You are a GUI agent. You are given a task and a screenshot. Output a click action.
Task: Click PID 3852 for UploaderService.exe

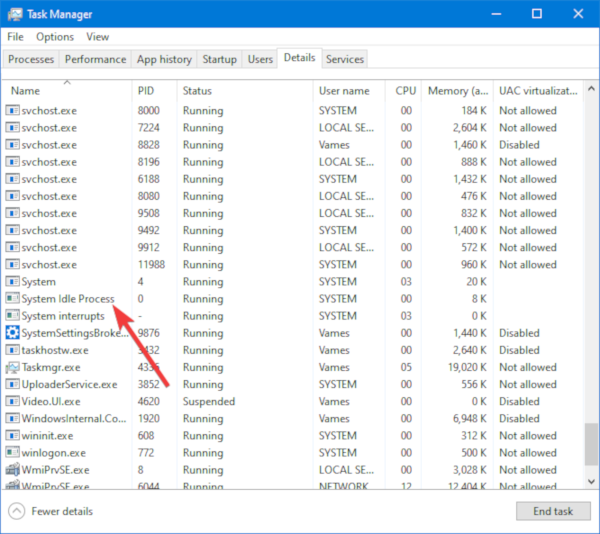[148, 384]
